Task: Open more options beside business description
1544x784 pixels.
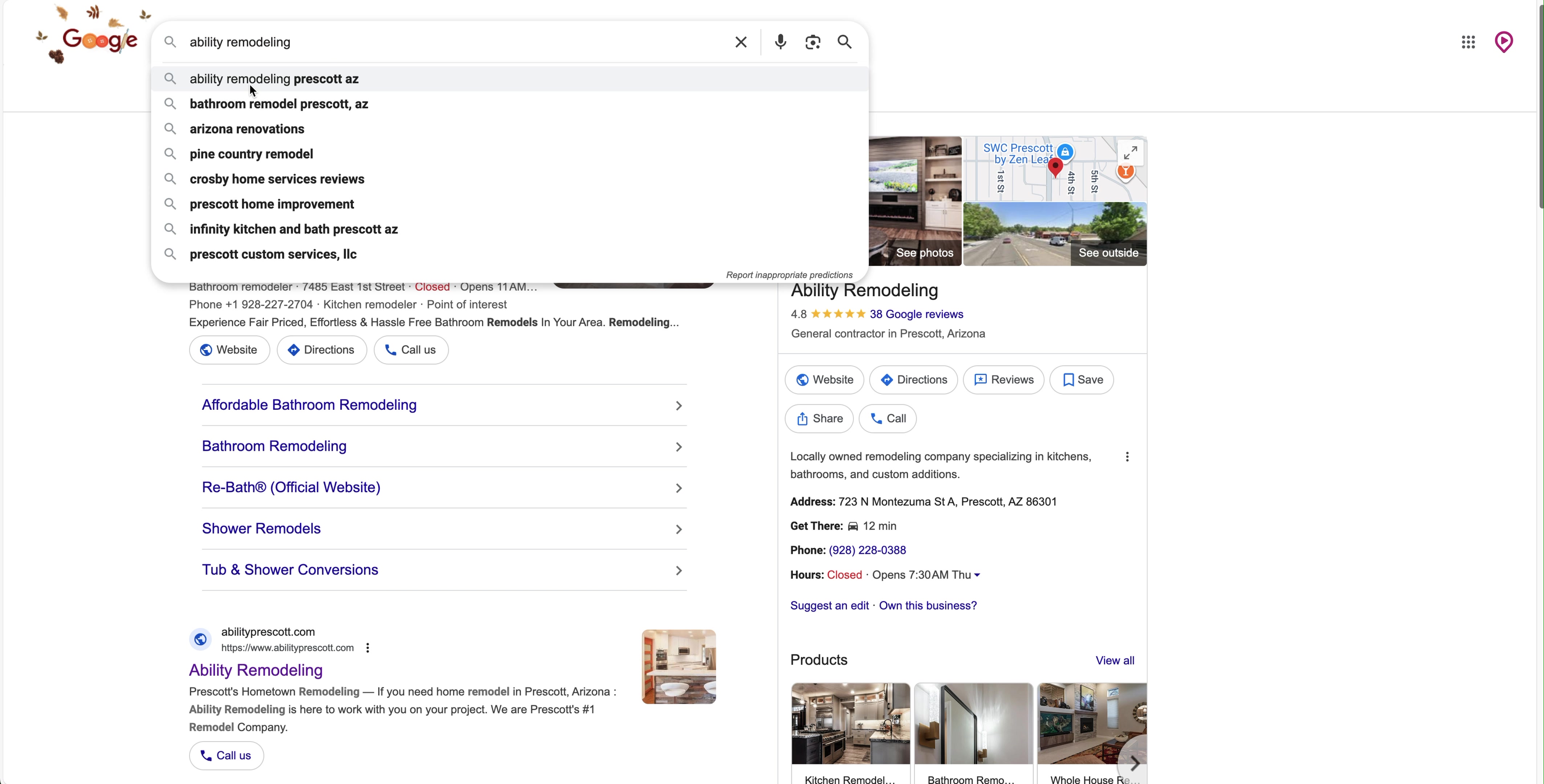Action: point(1127,457)
